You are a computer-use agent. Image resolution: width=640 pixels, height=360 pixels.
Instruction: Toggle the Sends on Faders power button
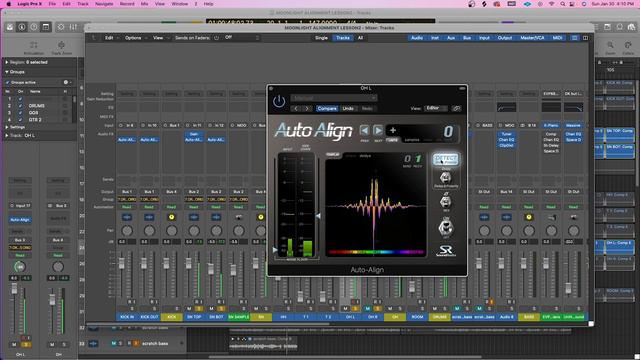pyautogui.click(x=216, y=38)
